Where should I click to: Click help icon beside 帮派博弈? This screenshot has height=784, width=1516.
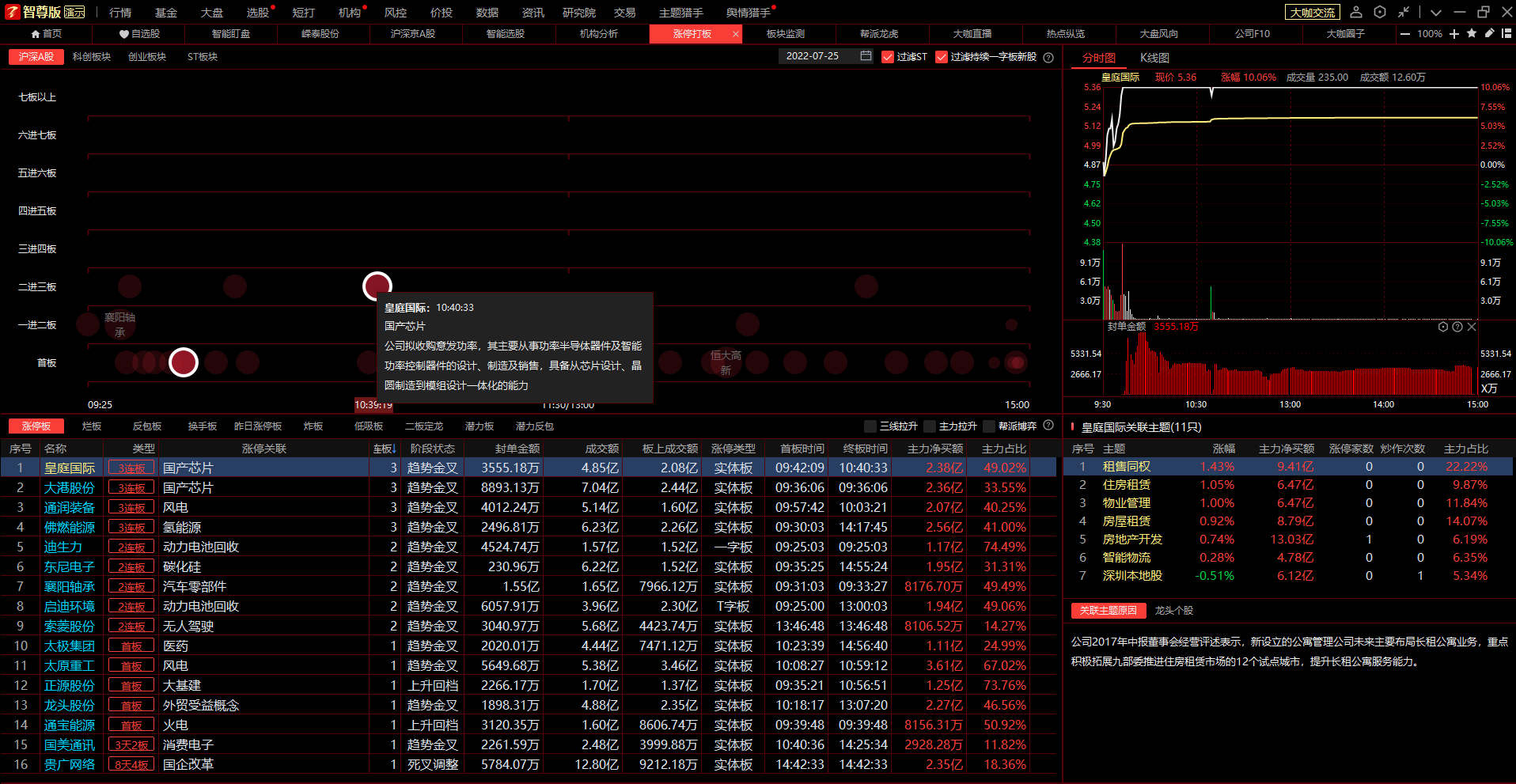(1048, 426)
